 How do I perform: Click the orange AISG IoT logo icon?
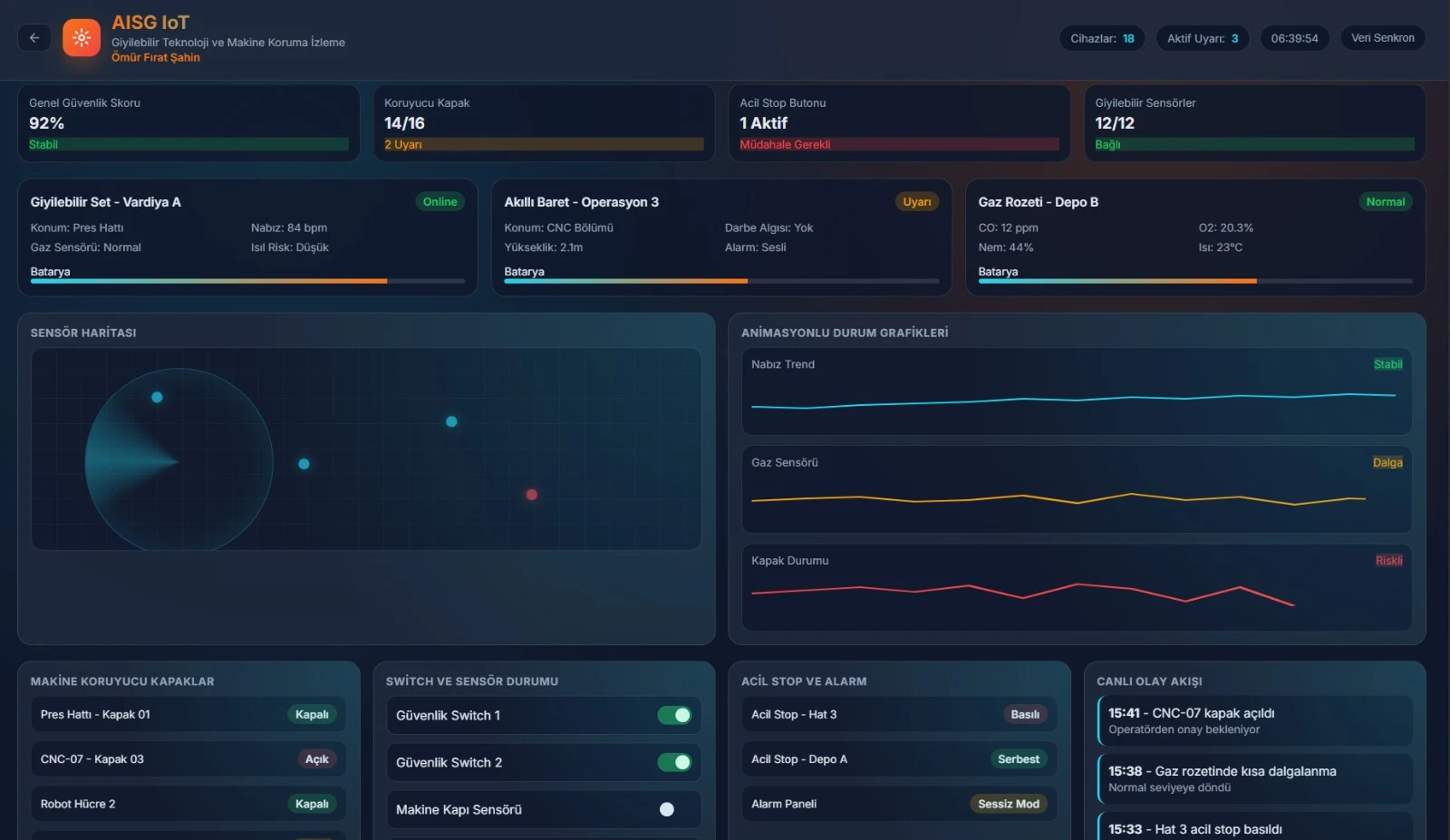pyautogui.click(x=82, y=38)
